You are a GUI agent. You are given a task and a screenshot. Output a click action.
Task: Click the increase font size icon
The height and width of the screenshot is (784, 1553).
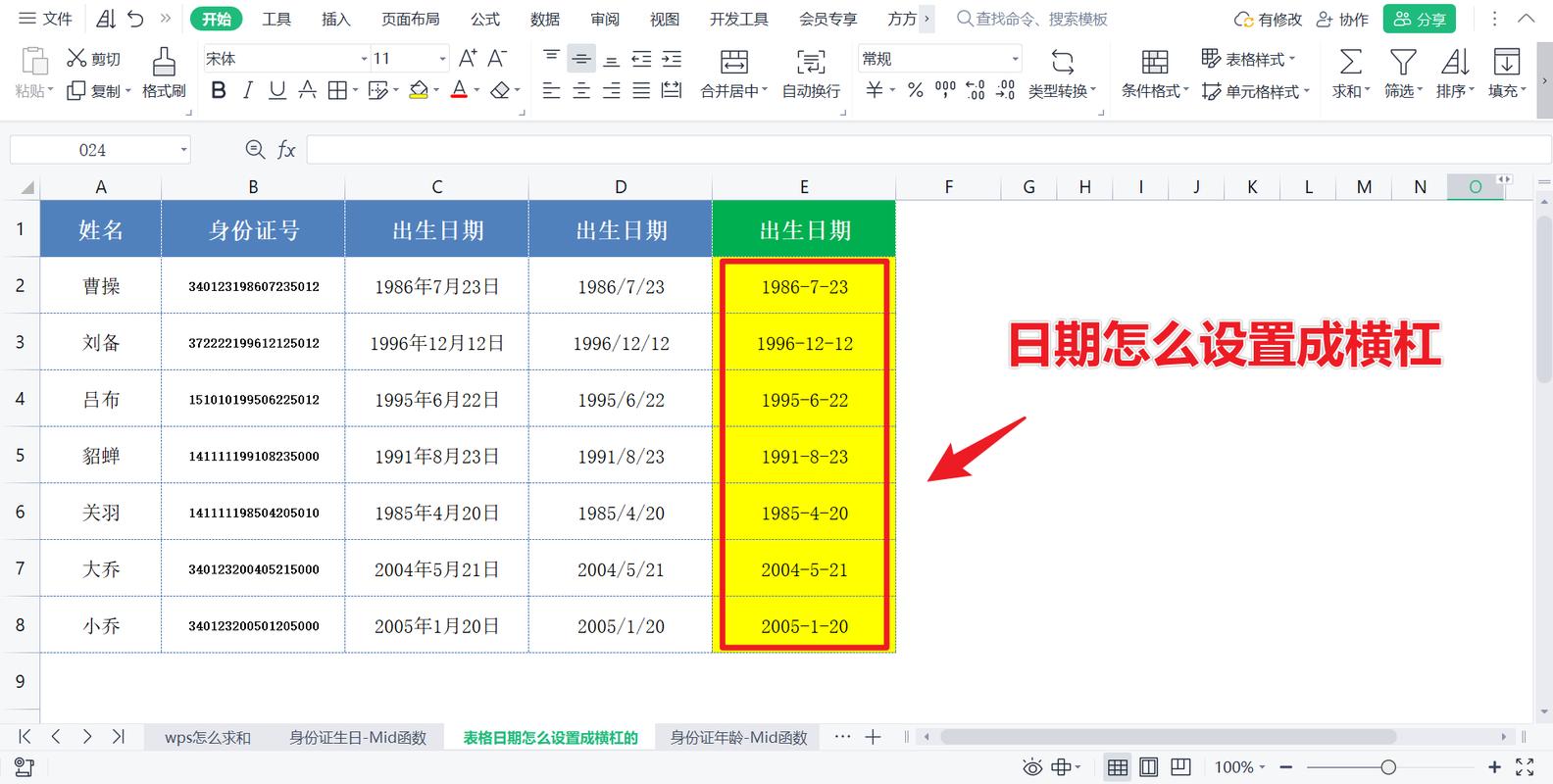pyautogui.click(x=469, y=59)
